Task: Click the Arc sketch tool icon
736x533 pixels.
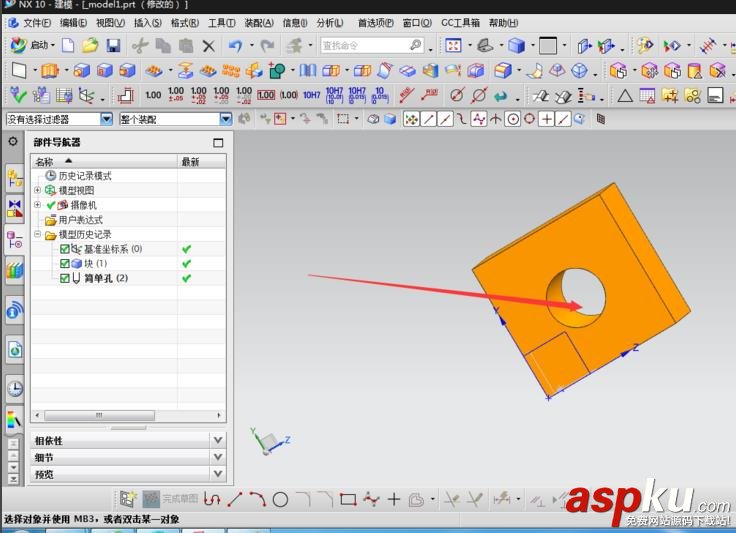Action: point(258,499)
